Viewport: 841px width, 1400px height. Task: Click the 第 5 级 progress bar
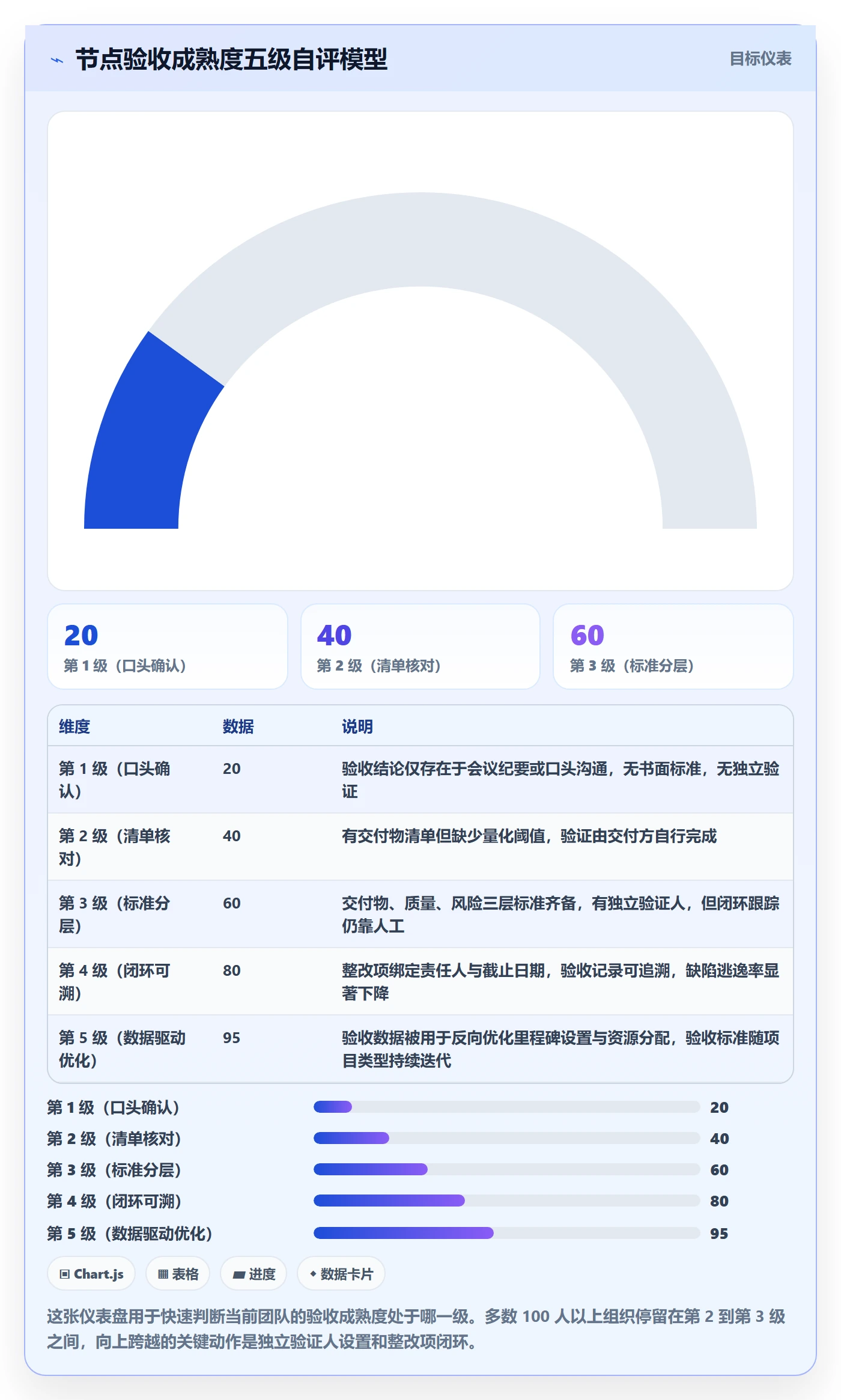pos(506,1233)
